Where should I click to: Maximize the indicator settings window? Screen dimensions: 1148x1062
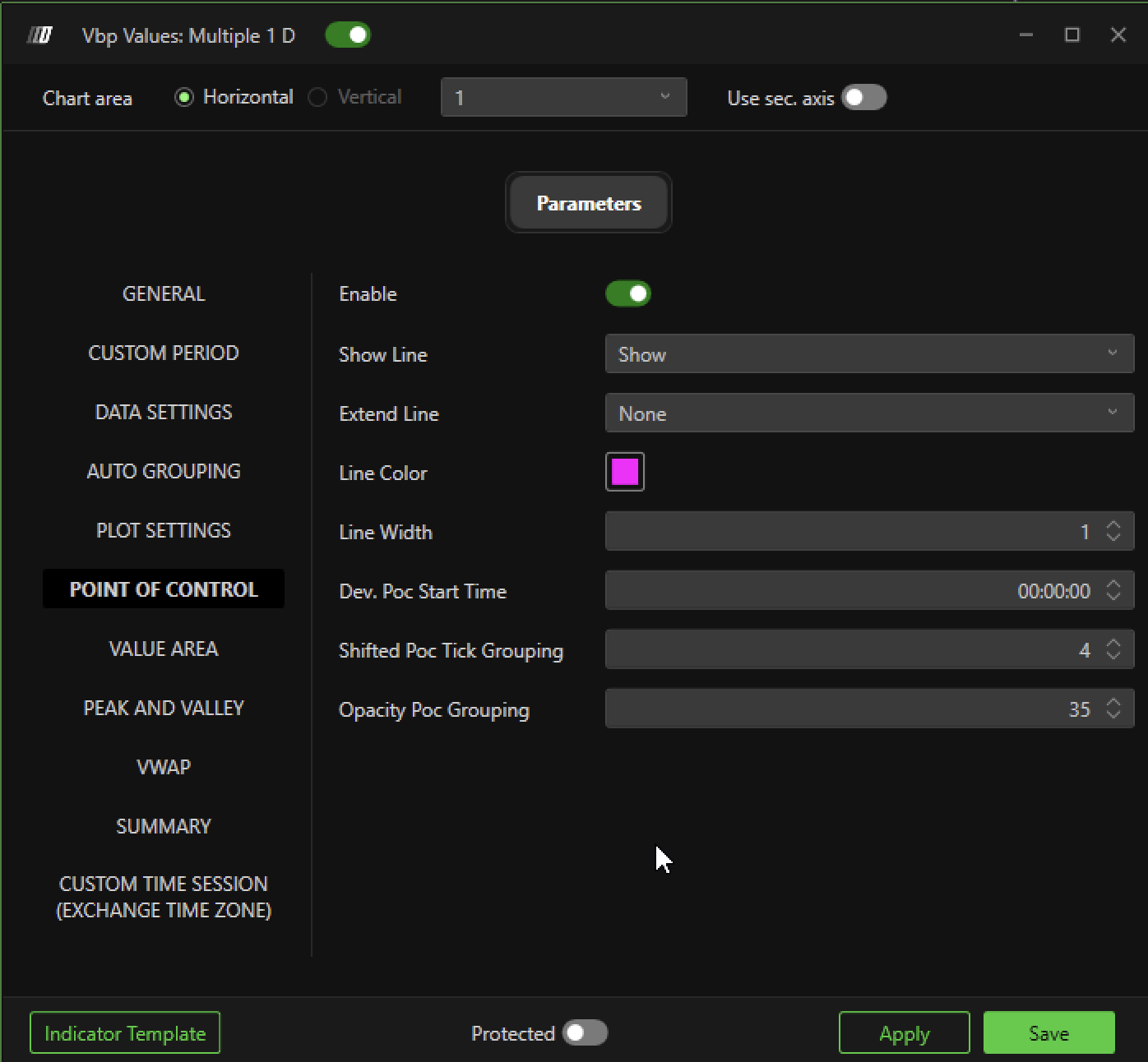(x=1072, y=35)
